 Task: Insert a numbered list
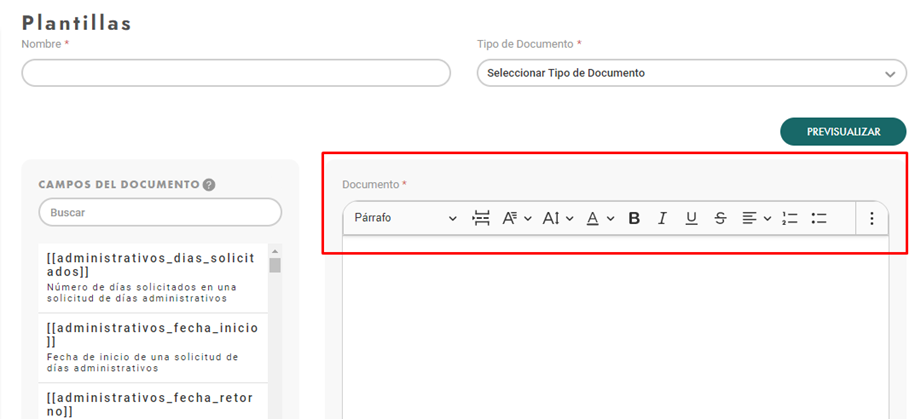[x=790, y=218]
